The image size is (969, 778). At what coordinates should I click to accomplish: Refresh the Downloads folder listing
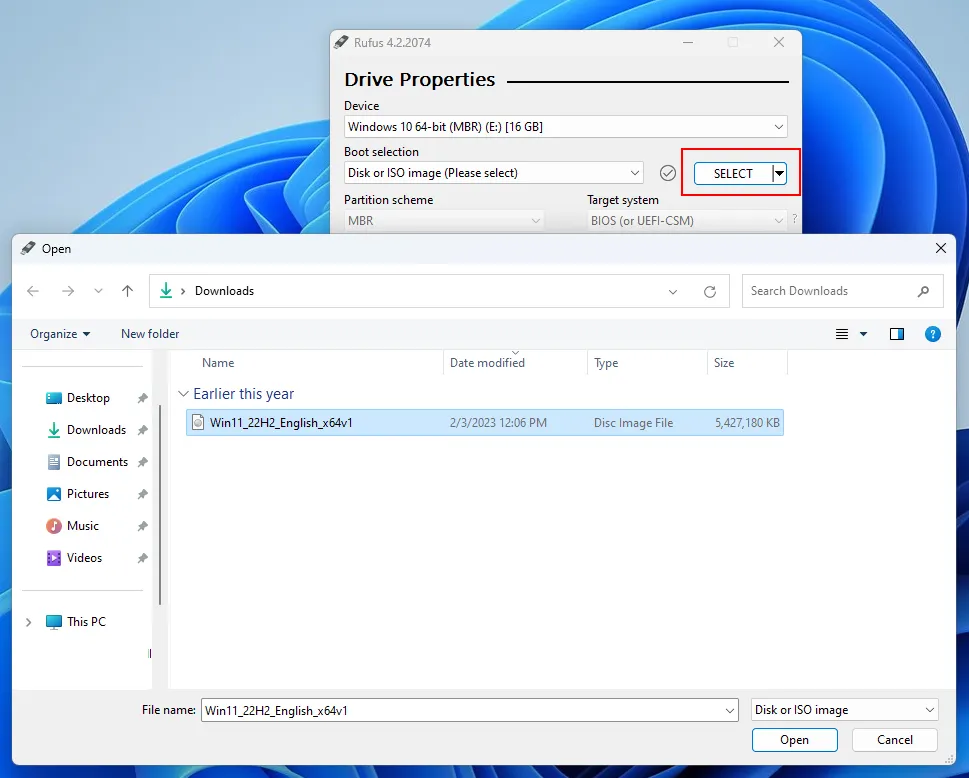click(710, 292)
